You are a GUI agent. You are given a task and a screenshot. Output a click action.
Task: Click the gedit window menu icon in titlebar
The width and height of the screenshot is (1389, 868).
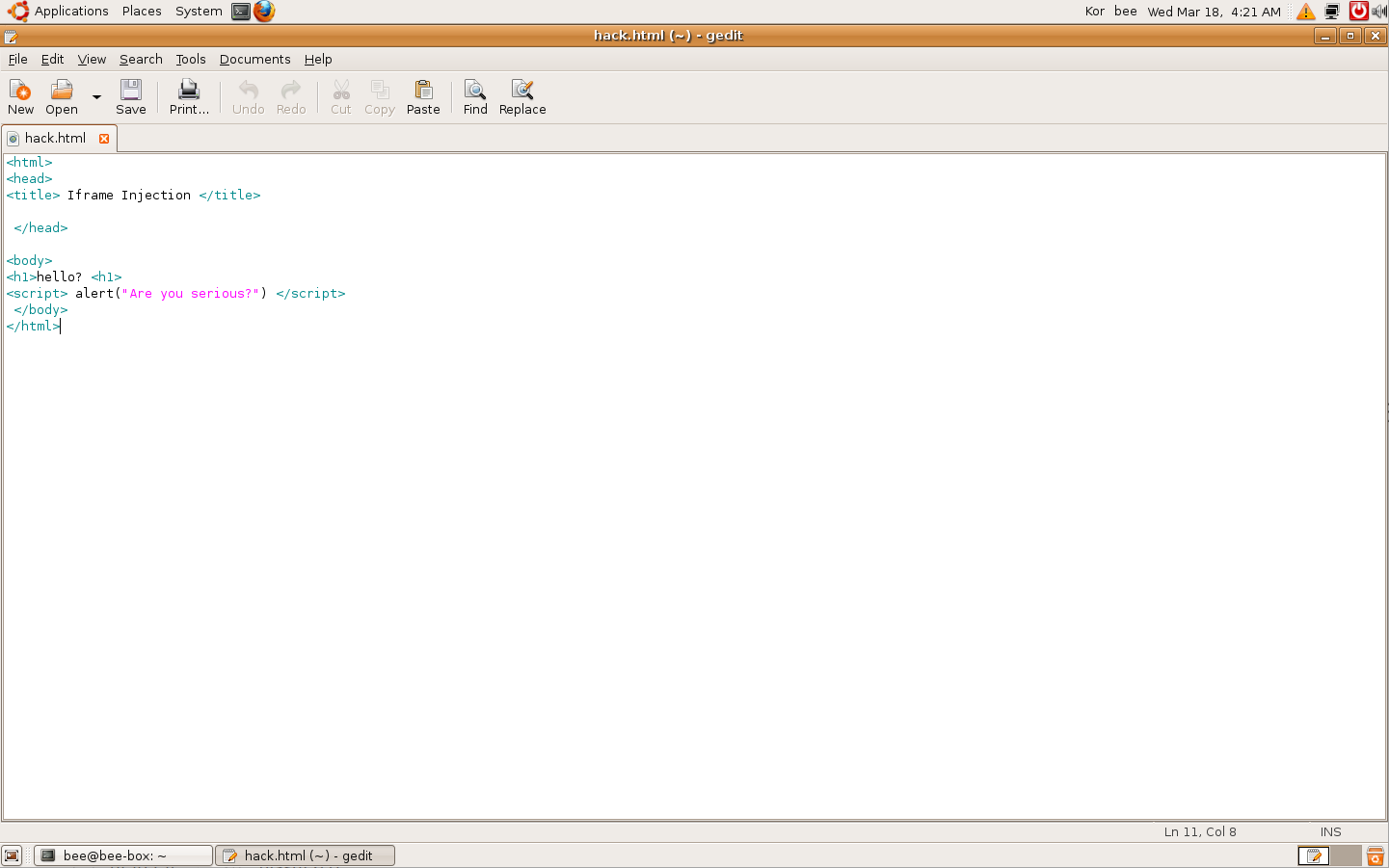tap(11, 36)
